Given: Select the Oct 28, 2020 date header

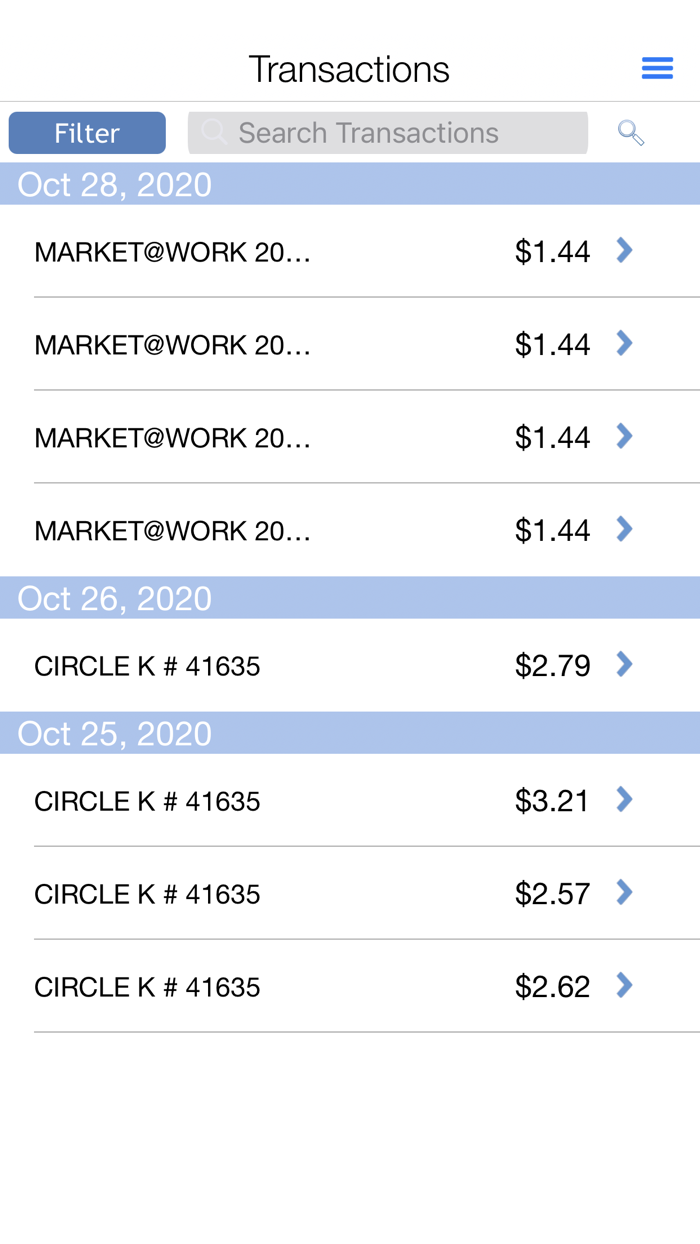Looking at the screenshot, I should [114, 184].
